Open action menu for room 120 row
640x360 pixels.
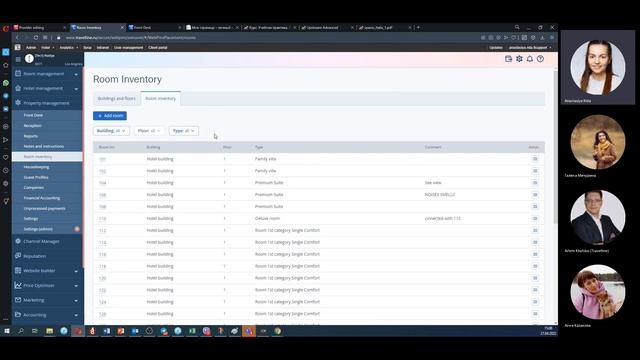[x=535, y=278]
